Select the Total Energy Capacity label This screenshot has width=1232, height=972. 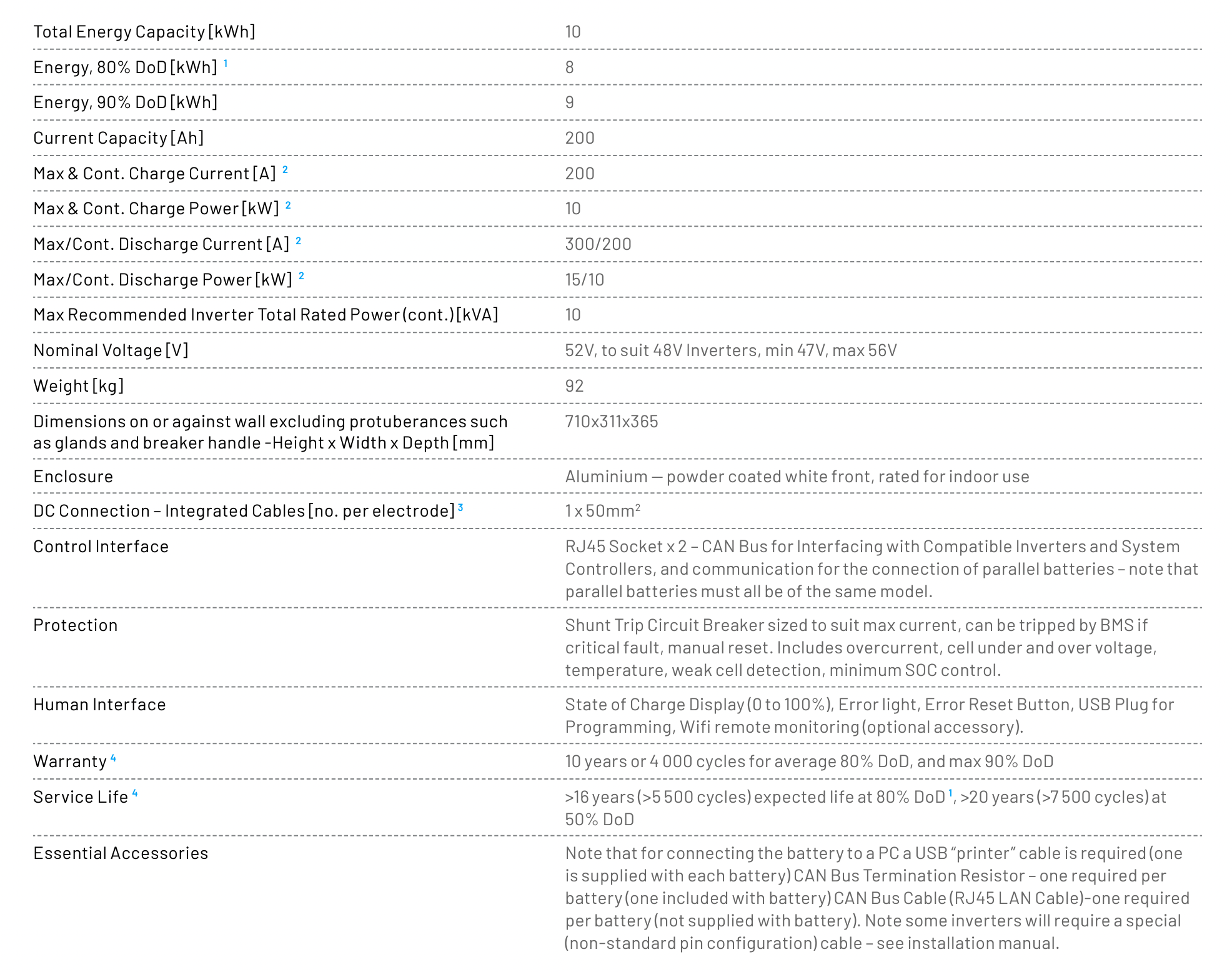(144, 32)
